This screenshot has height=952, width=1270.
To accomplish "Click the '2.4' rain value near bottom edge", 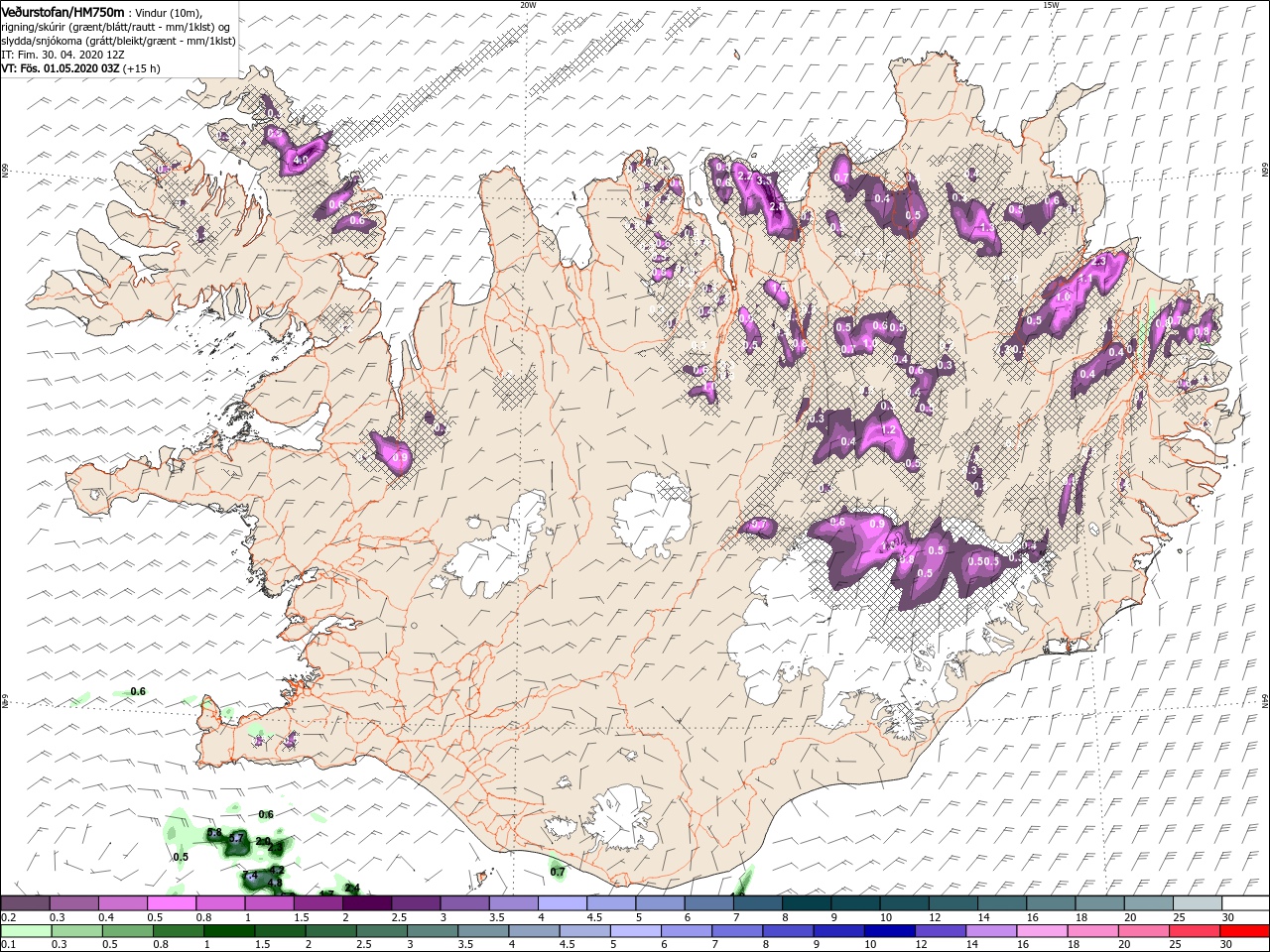I will (351, 888).
